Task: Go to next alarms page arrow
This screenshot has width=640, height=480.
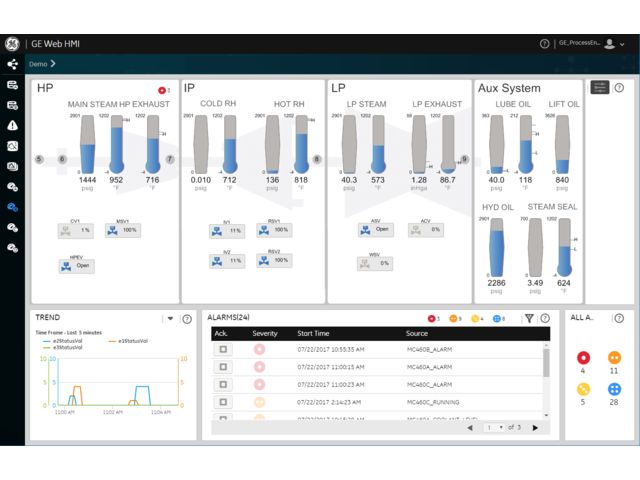Action: pyautogui.click(x=535, y=427)
